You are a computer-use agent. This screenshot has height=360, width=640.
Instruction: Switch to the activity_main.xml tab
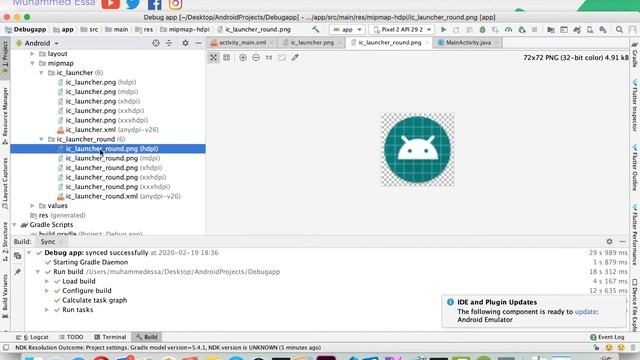(x=242, y=42)
